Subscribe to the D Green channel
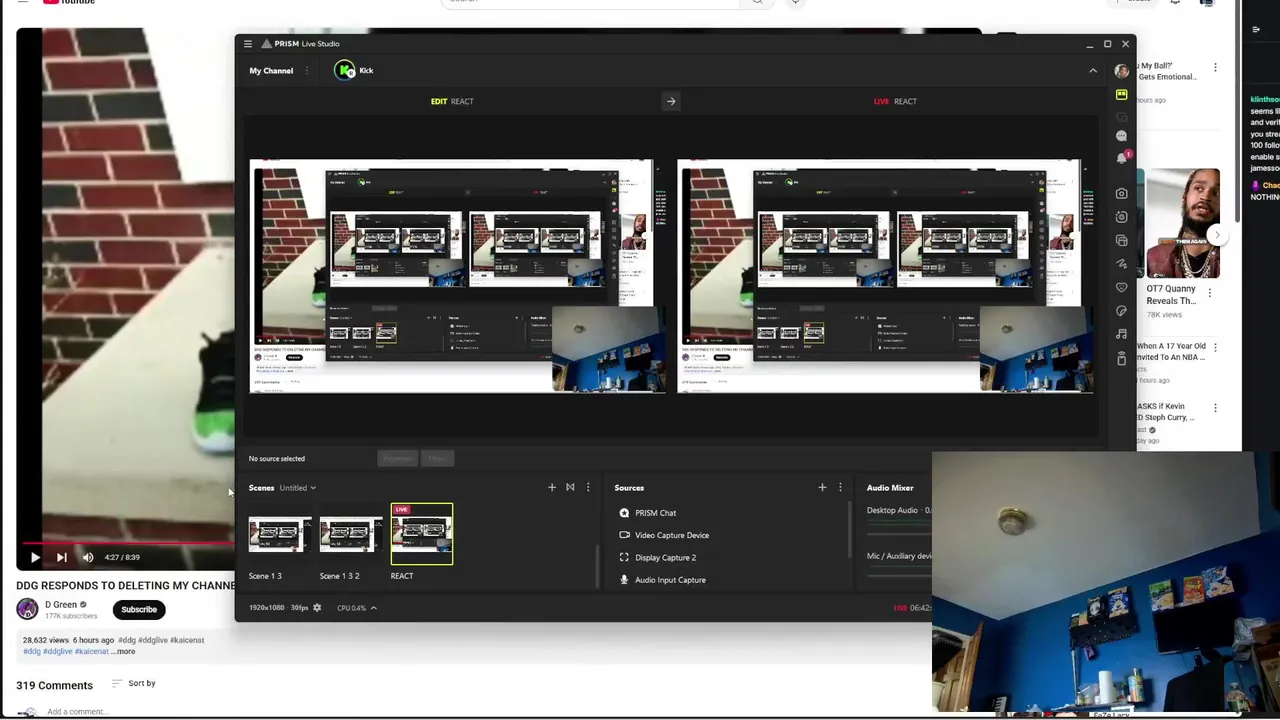 point(139,609)
